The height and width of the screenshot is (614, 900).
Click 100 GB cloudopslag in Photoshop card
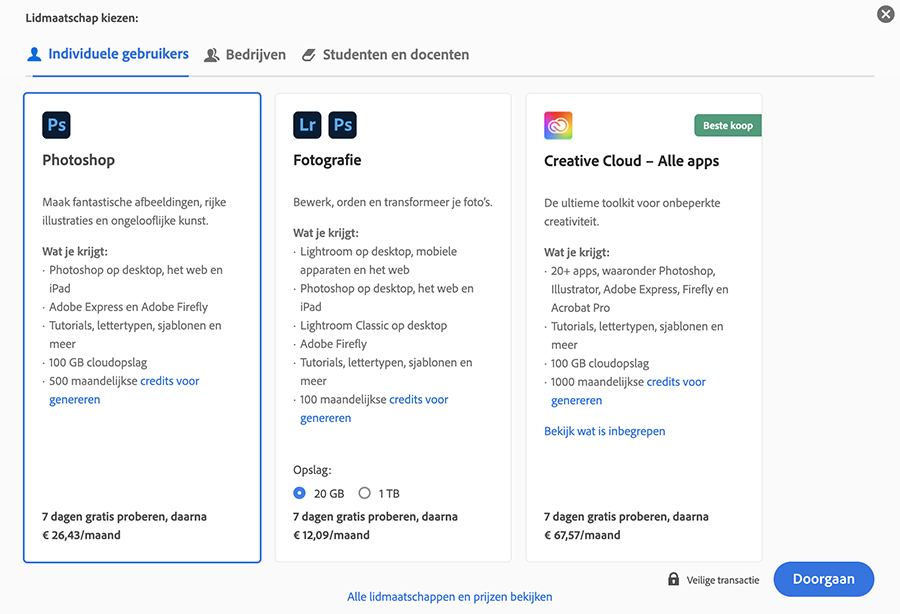(x=98, y=363)
